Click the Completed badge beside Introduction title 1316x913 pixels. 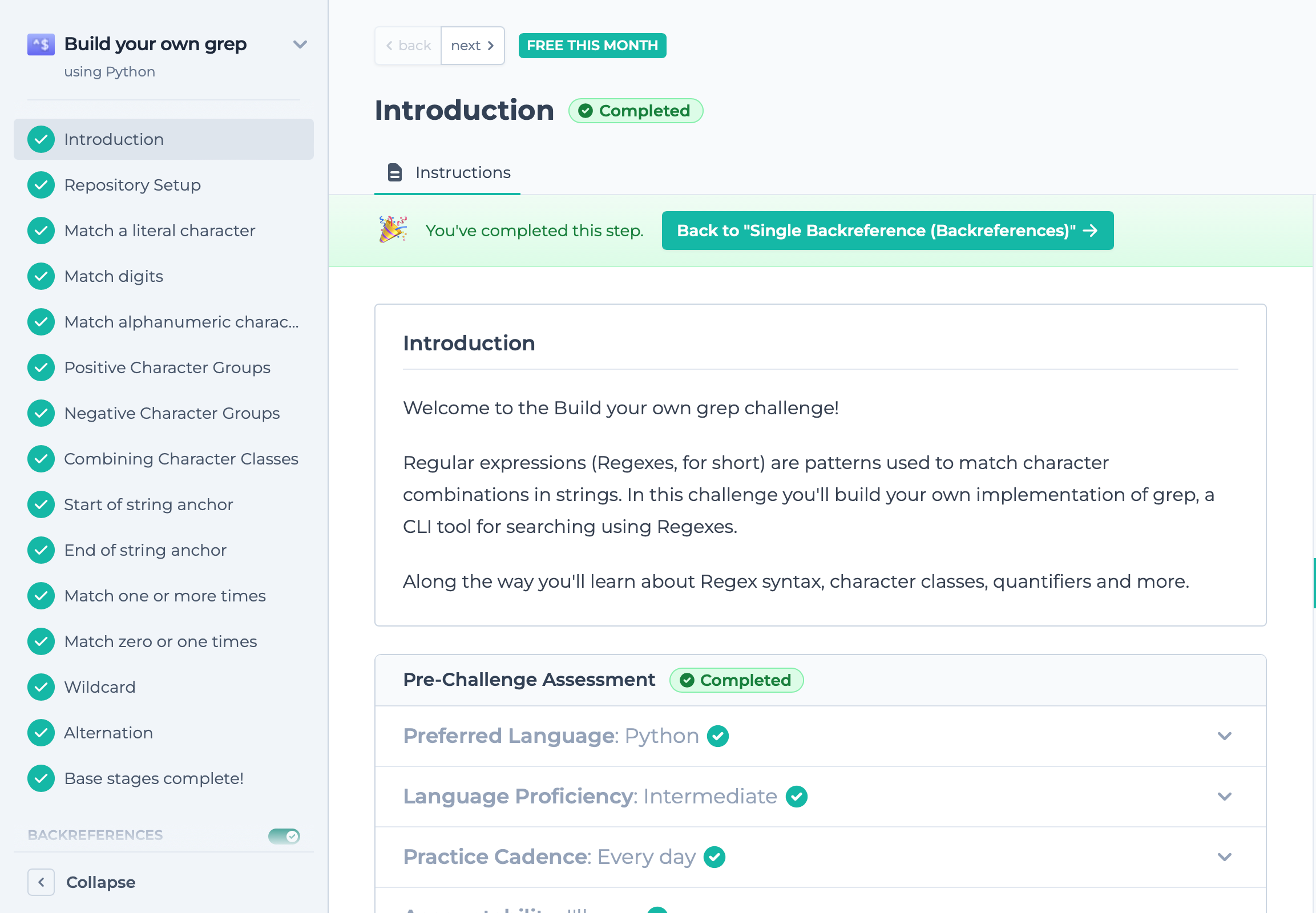(635, 111)
